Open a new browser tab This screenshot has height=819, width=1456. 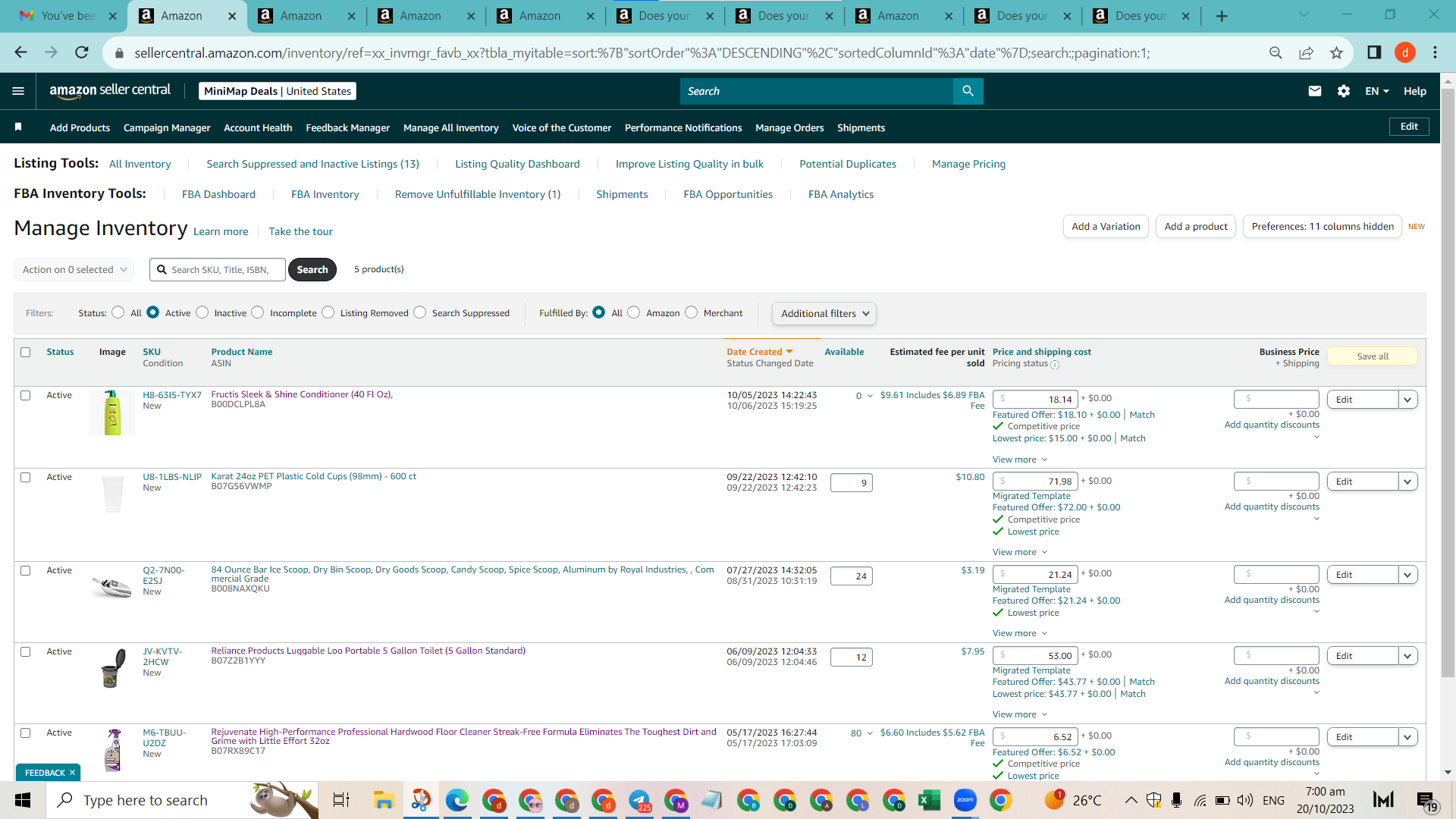tap(1222, 16)
